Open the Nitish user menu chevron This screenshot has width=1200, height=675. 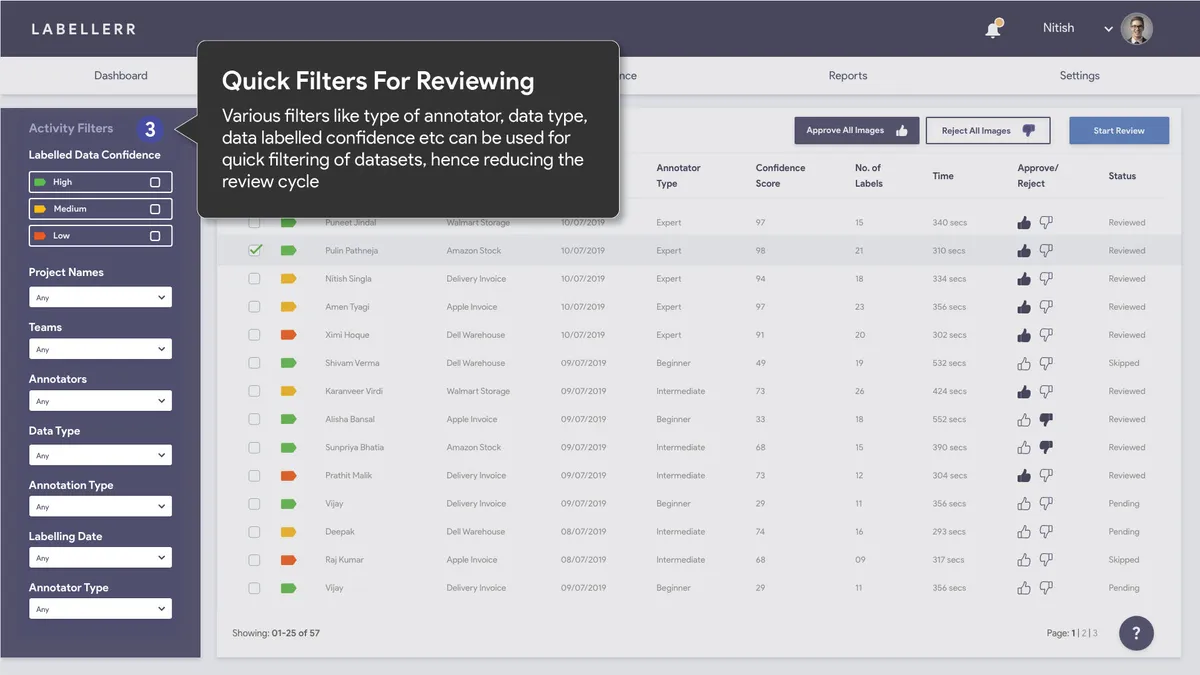1108,29
